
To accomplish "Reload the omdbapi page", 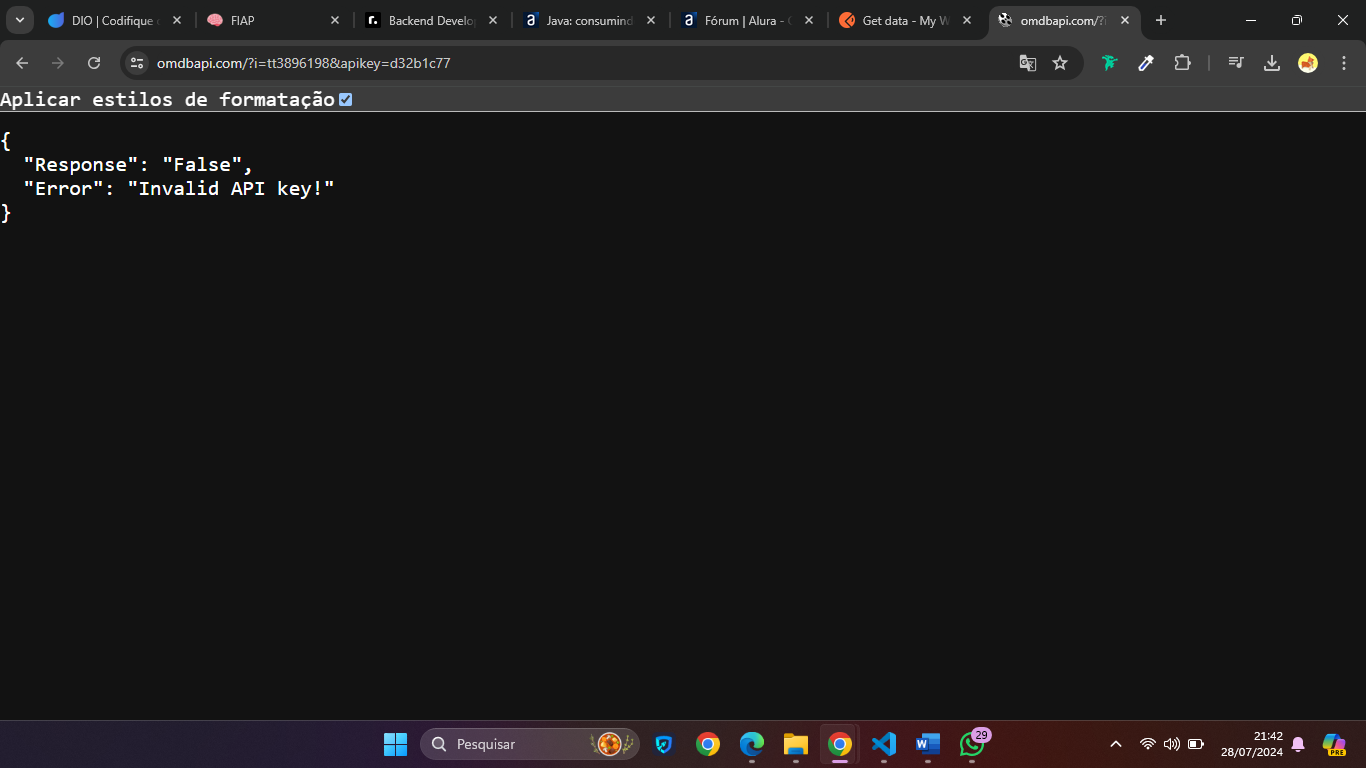I will coord(94,63).
